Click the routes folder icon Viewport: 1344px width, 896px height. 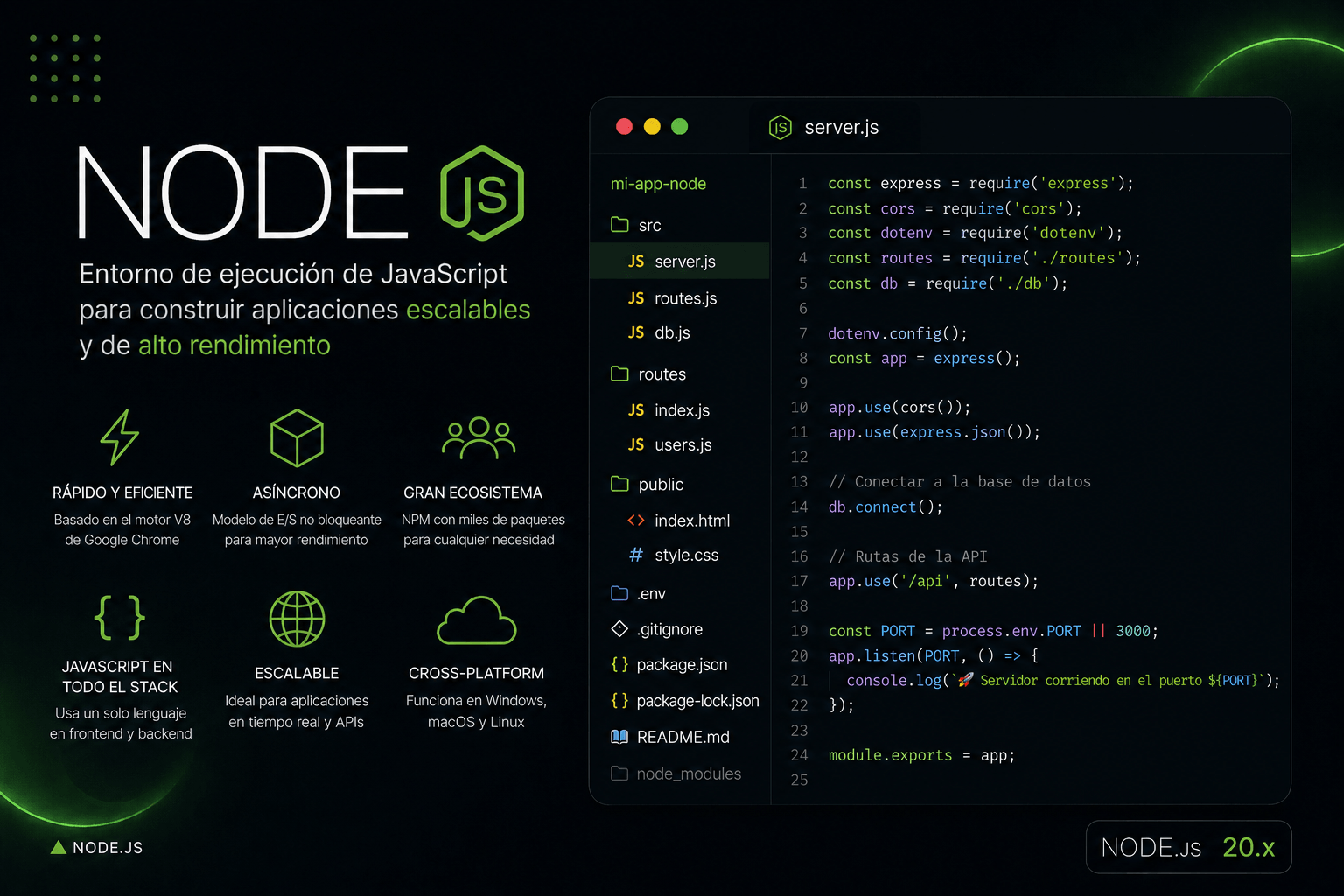pyautogui.click(x=619, y=374)
